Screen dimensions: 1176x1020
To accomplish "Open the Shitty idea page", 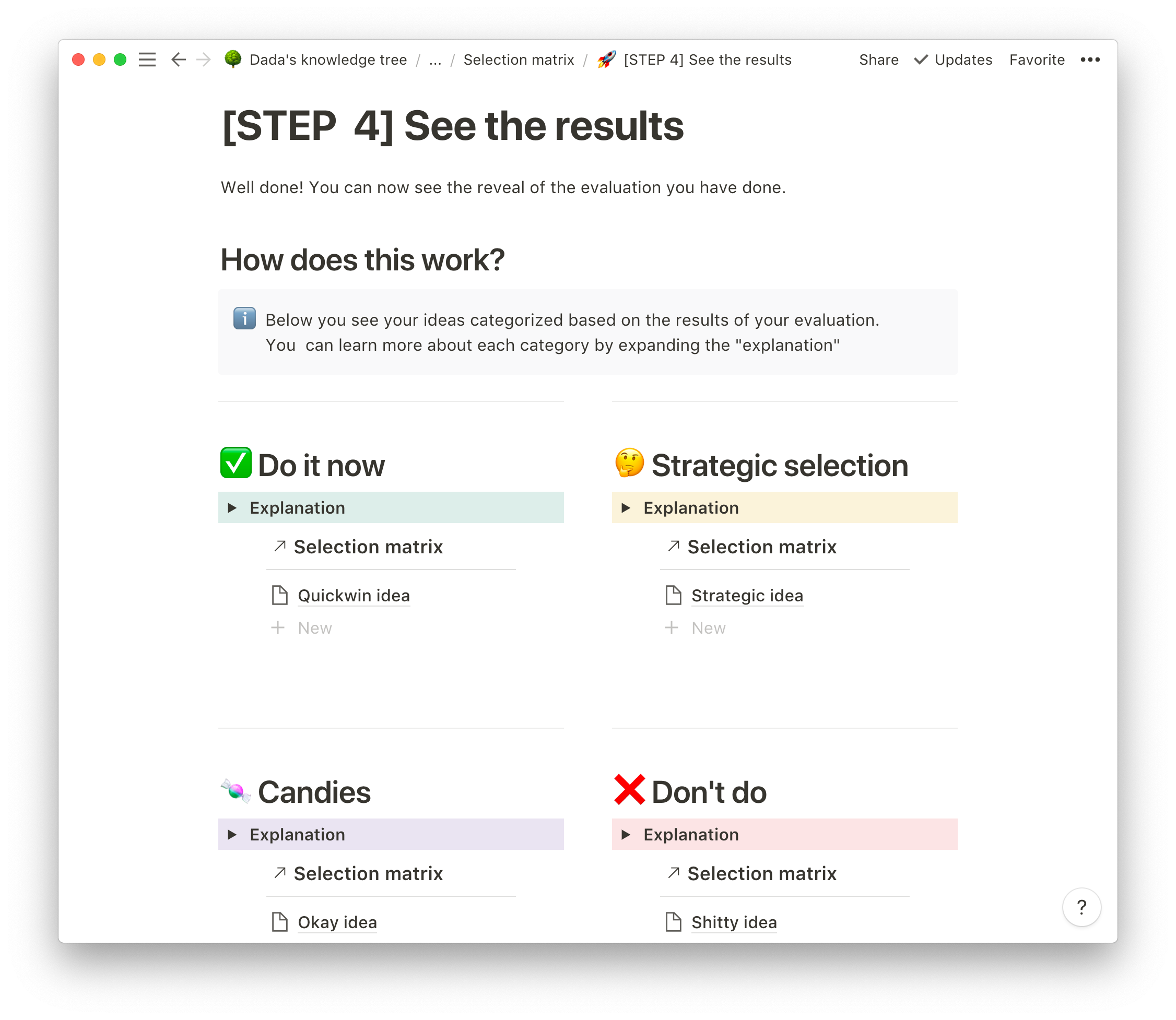I will pyautogui.click(x=734, y=922).
